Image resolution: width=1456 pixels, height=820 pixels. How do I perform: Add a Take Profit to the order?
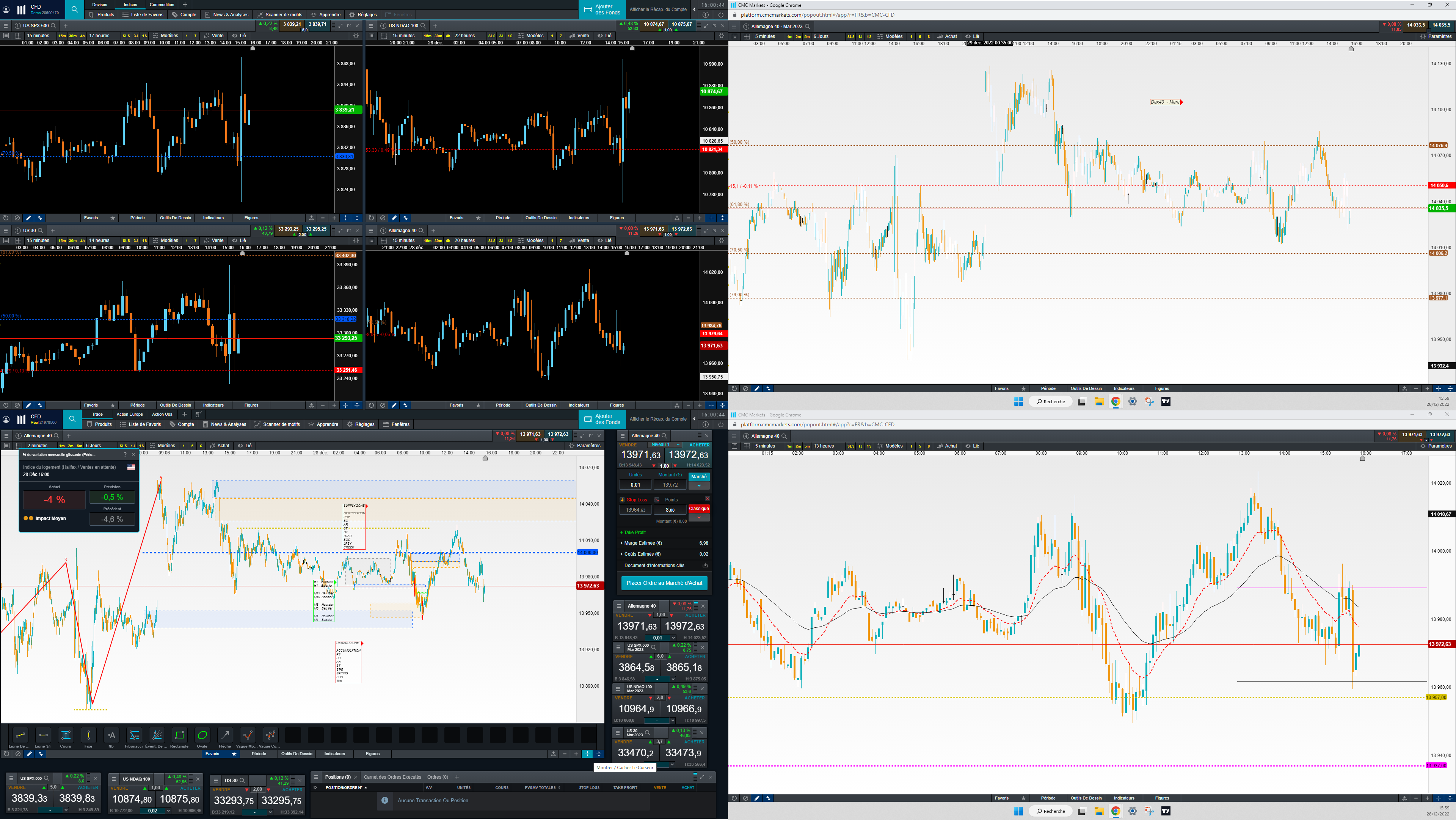tap(633, 532)
